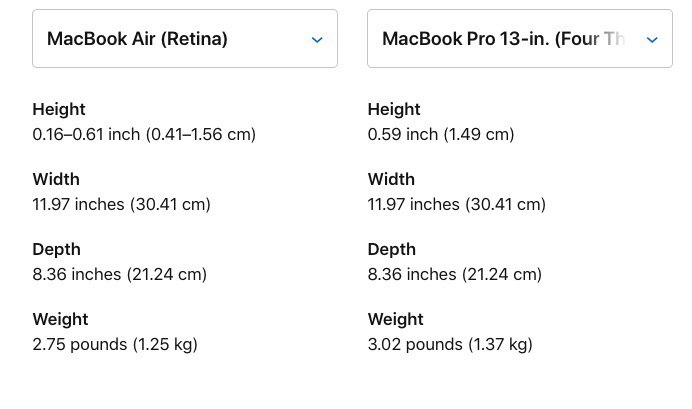
Task: Click MacBook Air's 11.97 inches width value
Action: pyautogui.click(x=121, y=204)
